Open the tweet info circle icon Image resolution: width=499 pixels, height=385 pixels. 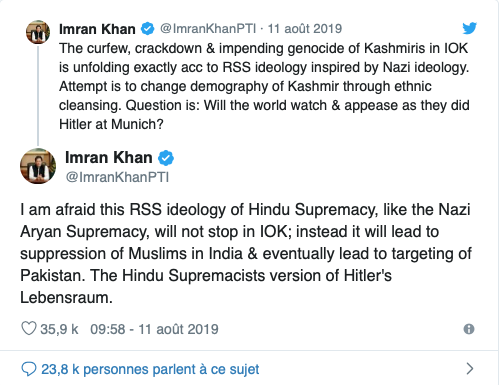[x=469, y=329]
